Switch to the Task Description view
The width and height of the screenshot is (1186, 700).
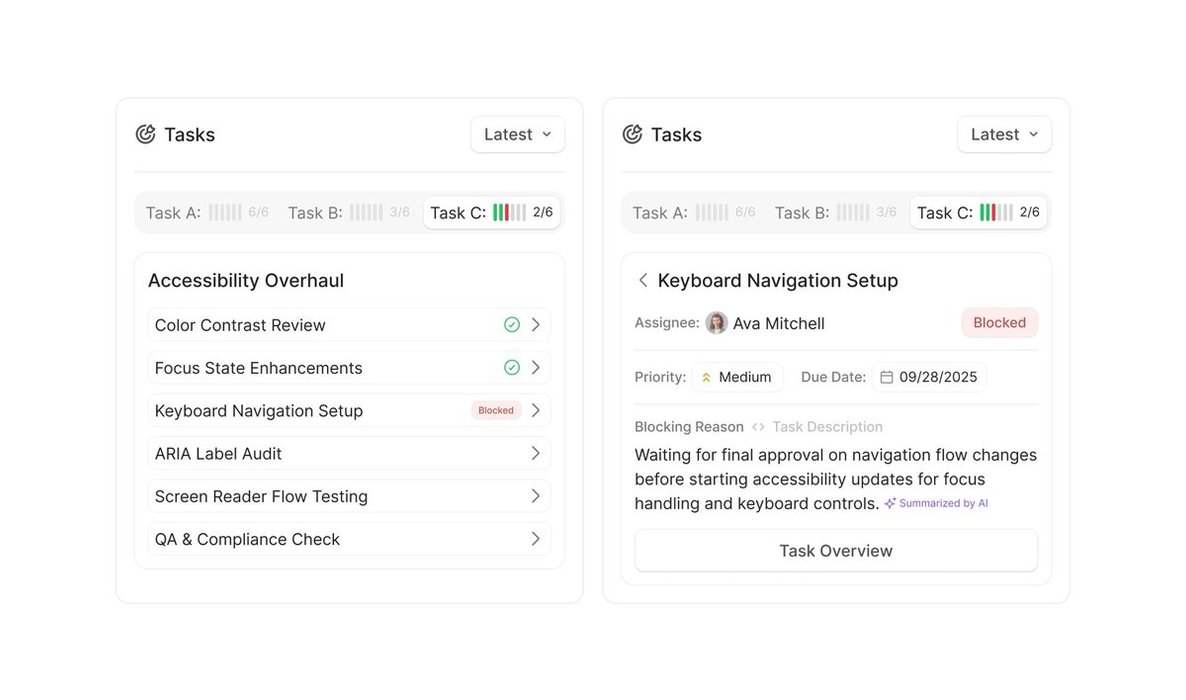[827, 427]
